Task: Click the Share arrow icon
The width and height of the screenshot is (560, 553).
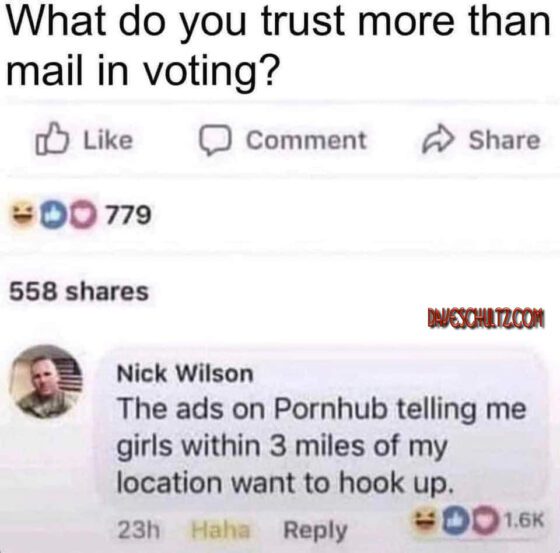Action: pyautogui.click(x=439, y=139)
